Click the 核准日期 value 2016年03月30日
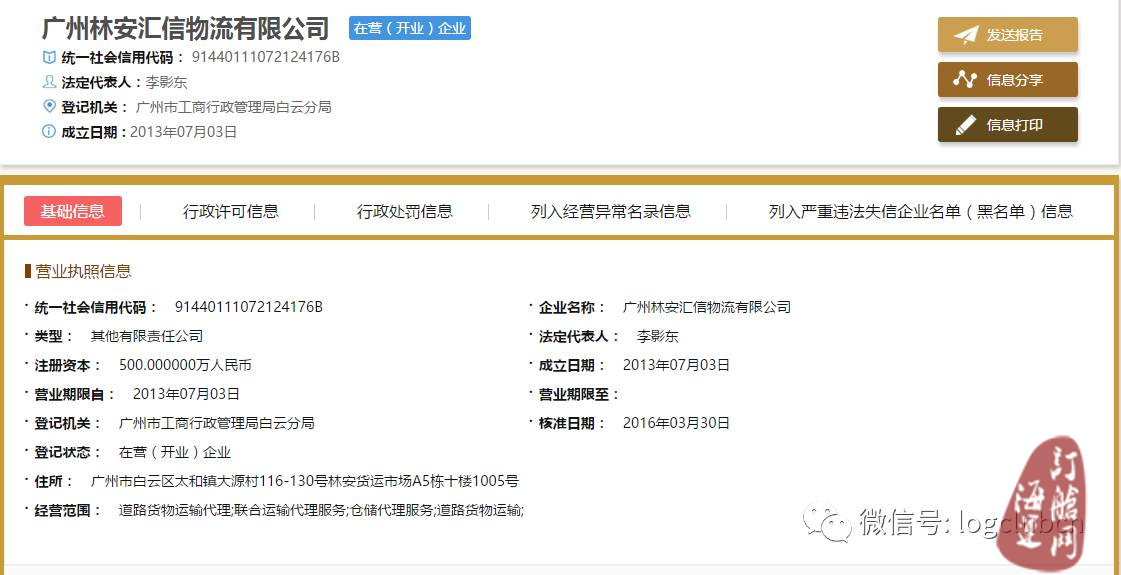Image resolution: width=1121 pixels, height=575 pixels. pos(676,423)
